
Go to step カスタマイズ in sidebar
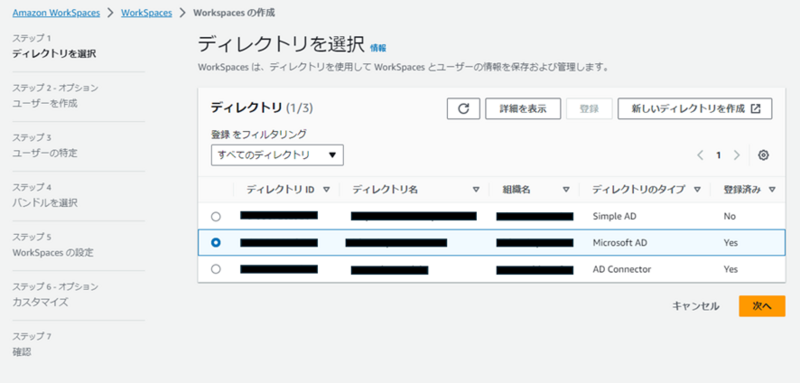click(40, 302)
